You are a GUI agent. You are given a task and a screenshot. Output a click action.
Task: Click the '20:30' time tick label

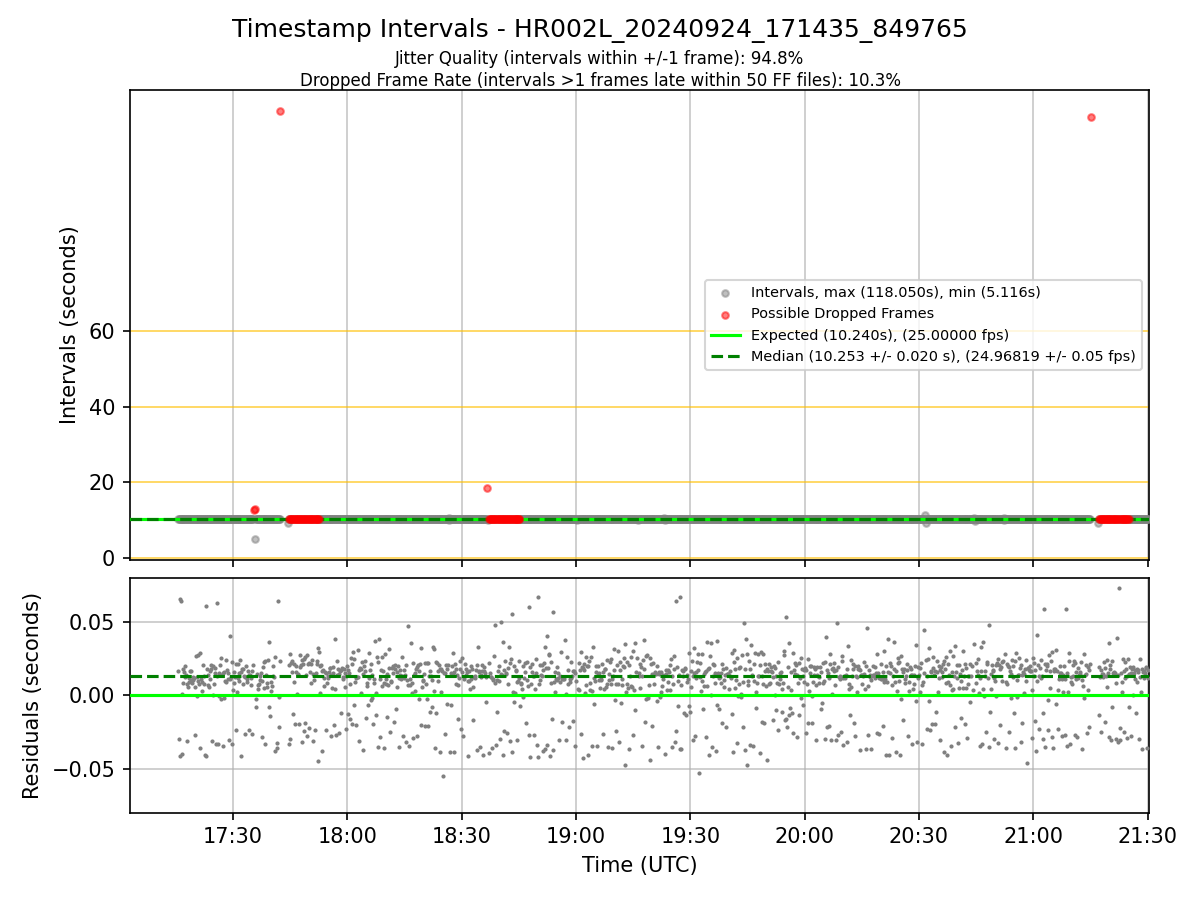pos(919,835)
